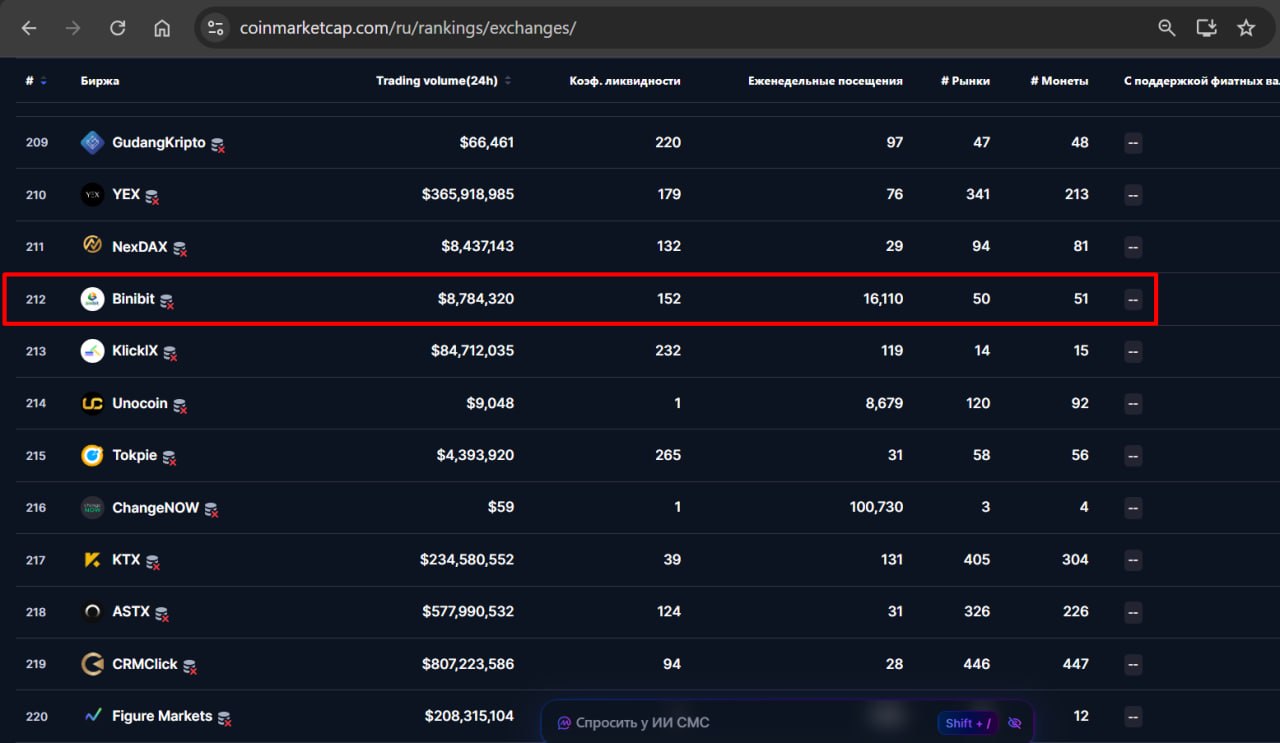The image size is (1280, 743).
Task: Click the reserves icon next to Figure Markets
Action: click(225, 718)
